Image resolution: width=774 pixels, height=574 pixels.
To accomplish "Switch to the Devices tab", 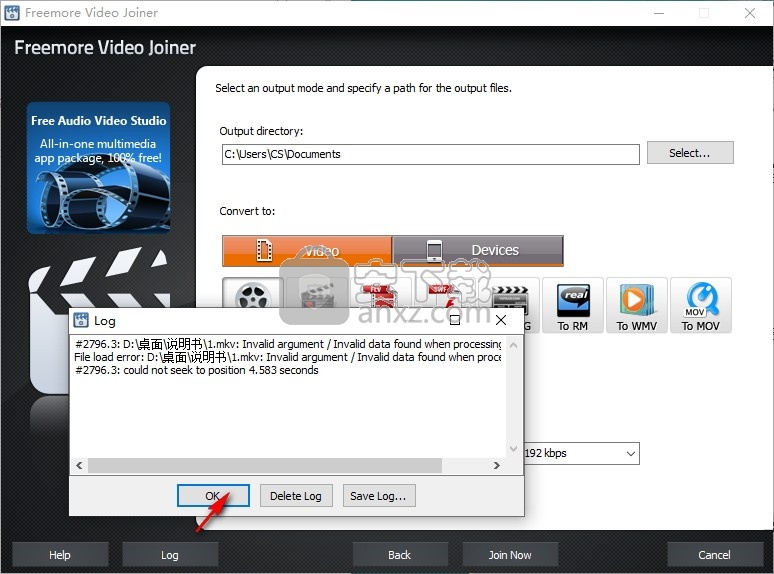I will pyautogui.click(x=478, y=251).
